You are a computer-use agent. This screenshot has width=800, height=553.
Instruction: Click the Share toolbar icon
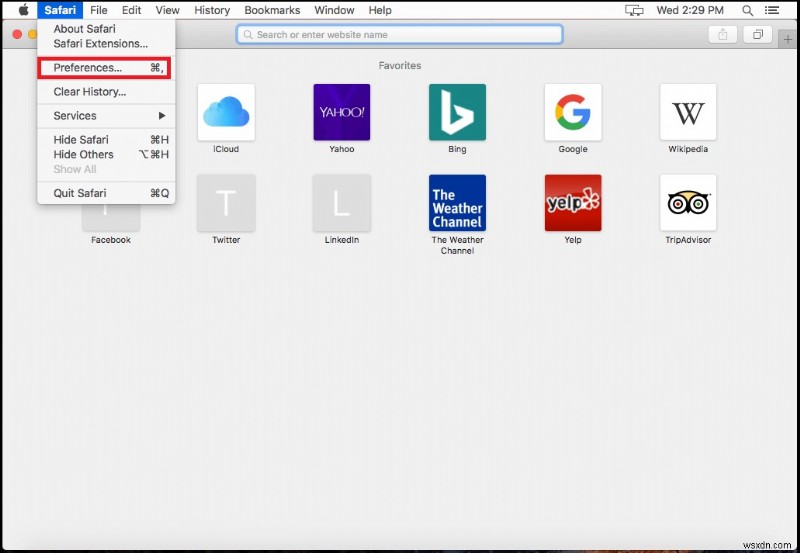pyautogui.click(x=722, y=35)
